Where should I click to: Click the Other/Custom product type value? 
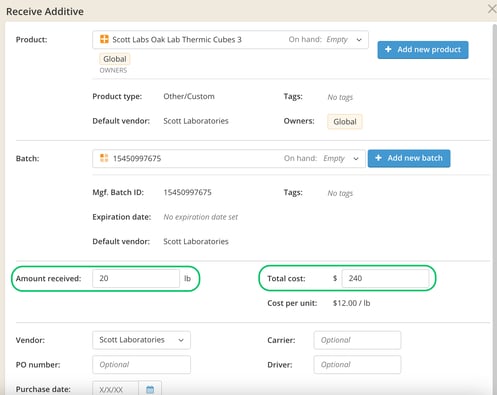coord(189,96)
